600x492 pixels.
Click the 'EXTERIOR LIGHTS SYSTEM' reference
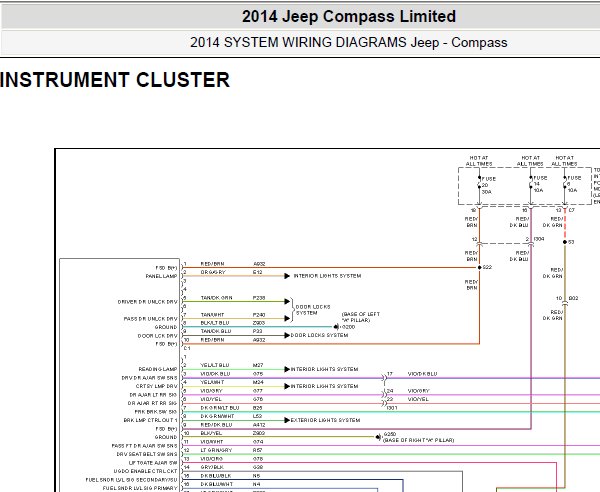(x=325, y=420)
